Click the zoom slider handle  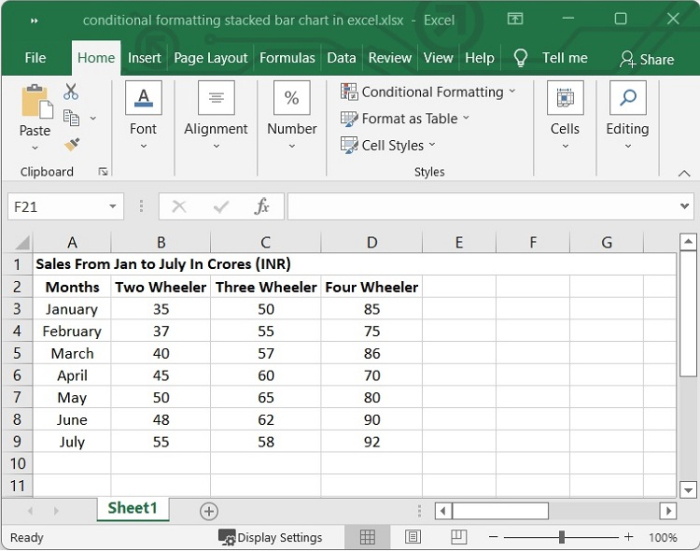pos(562,537)
